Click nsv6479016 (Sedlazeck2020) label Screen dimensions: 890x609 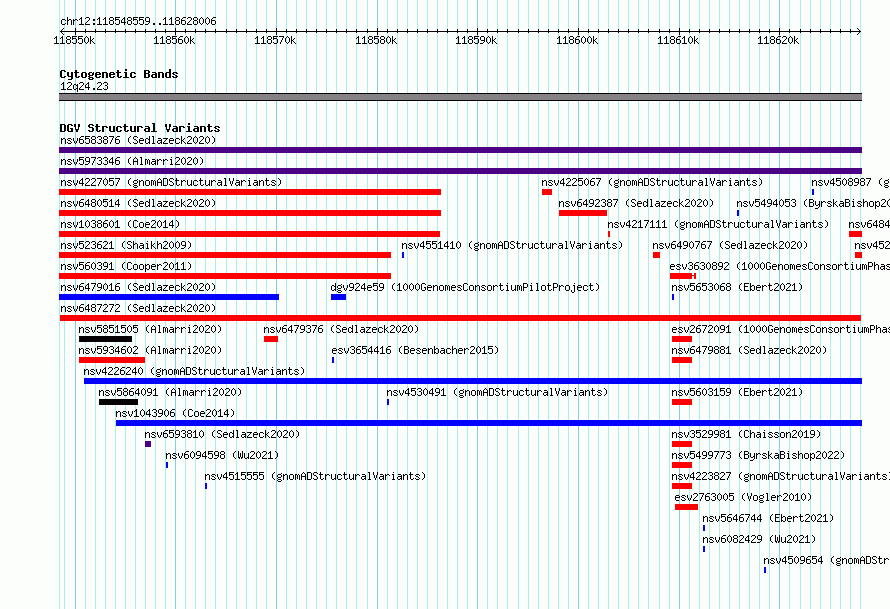[x=138, y=287]
